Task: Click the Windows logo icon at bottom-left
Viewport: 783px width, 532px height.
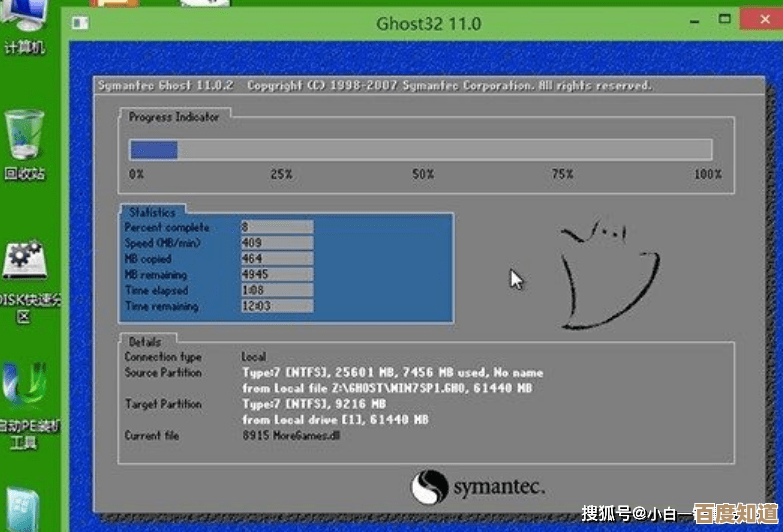Action: [24, 510]
